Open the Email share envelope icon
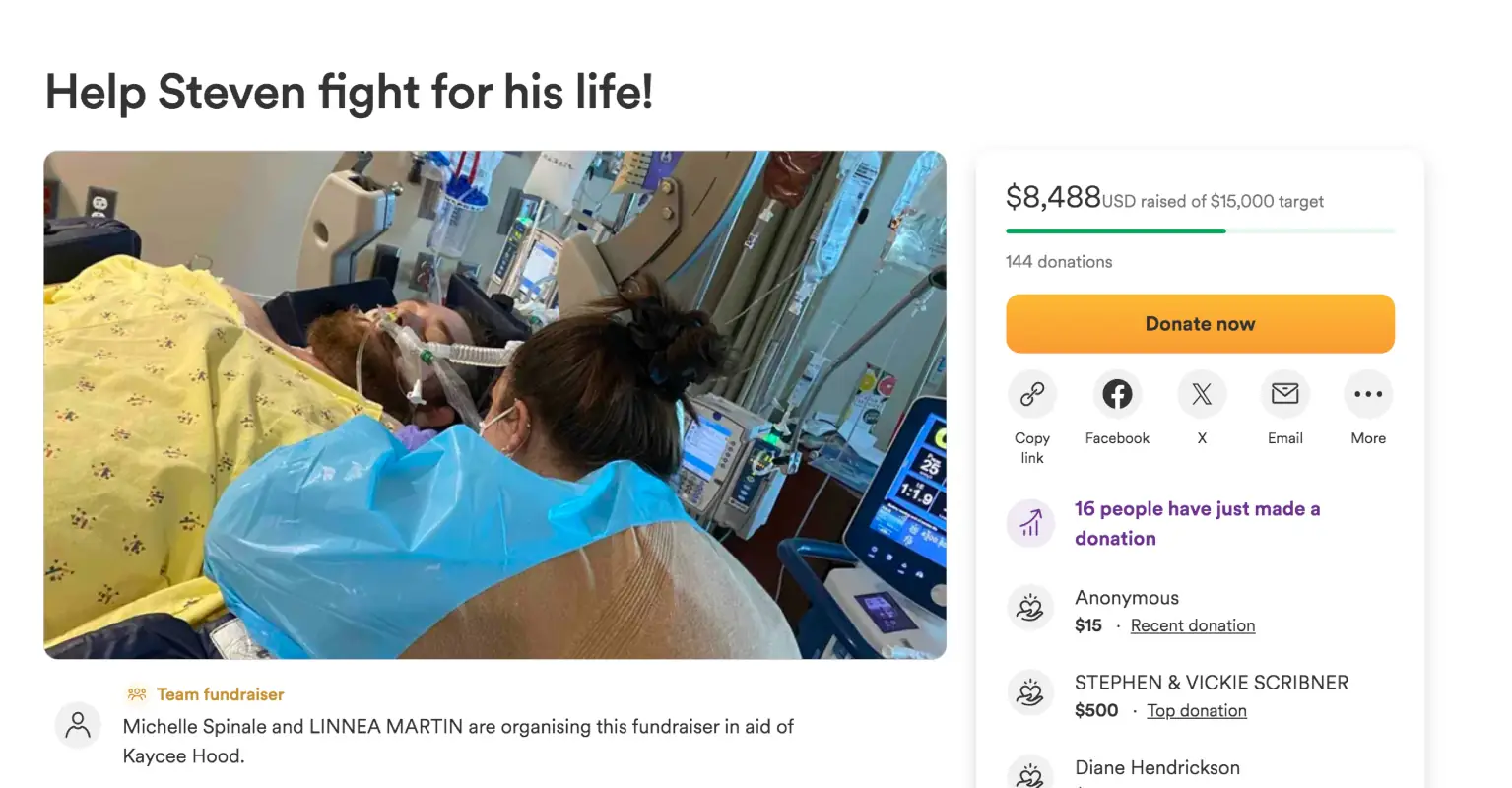The width and height of the screenshot is (1512, 788). coord(1284,394)
